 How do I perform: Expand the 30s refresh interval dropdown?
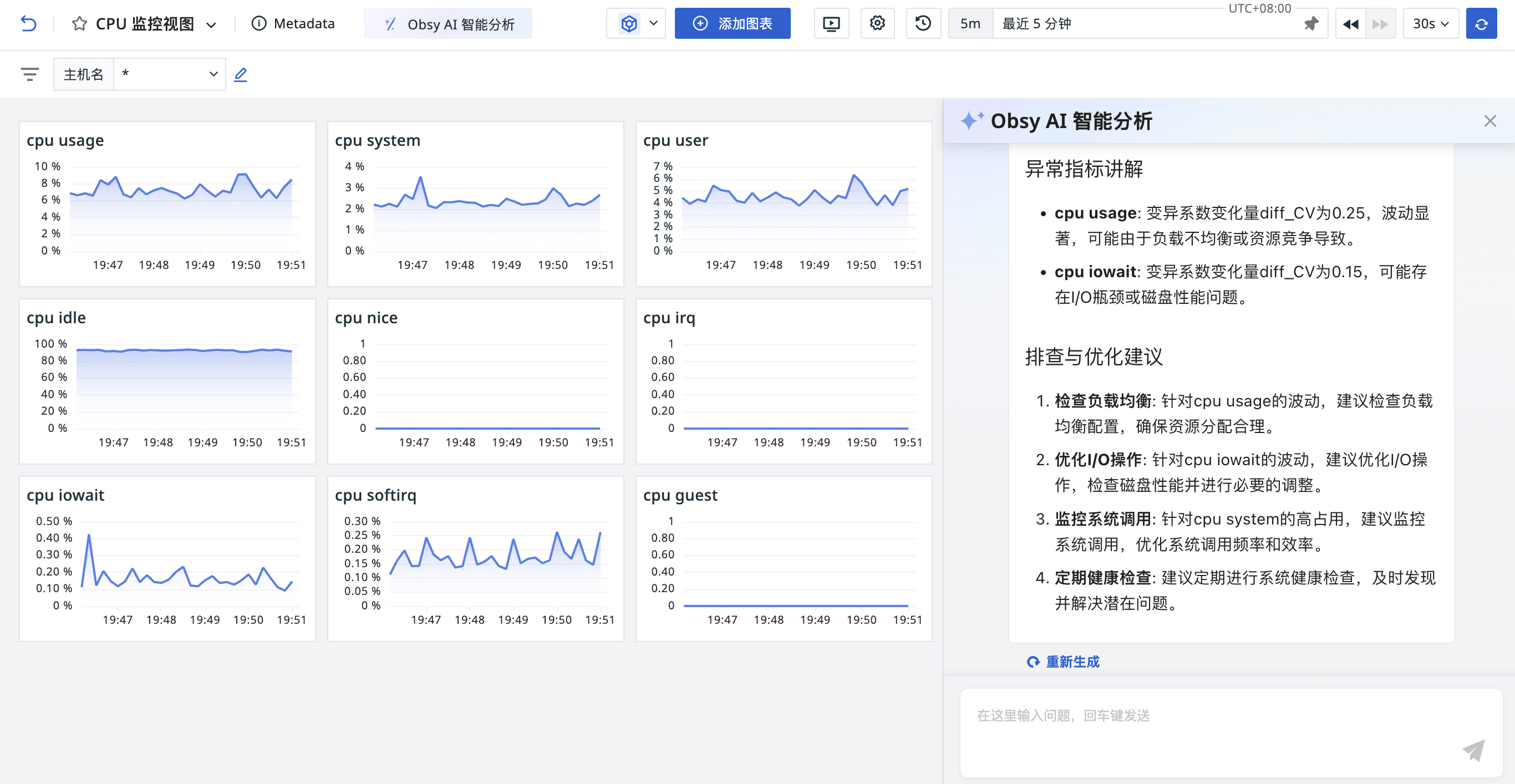[1430, 23]
